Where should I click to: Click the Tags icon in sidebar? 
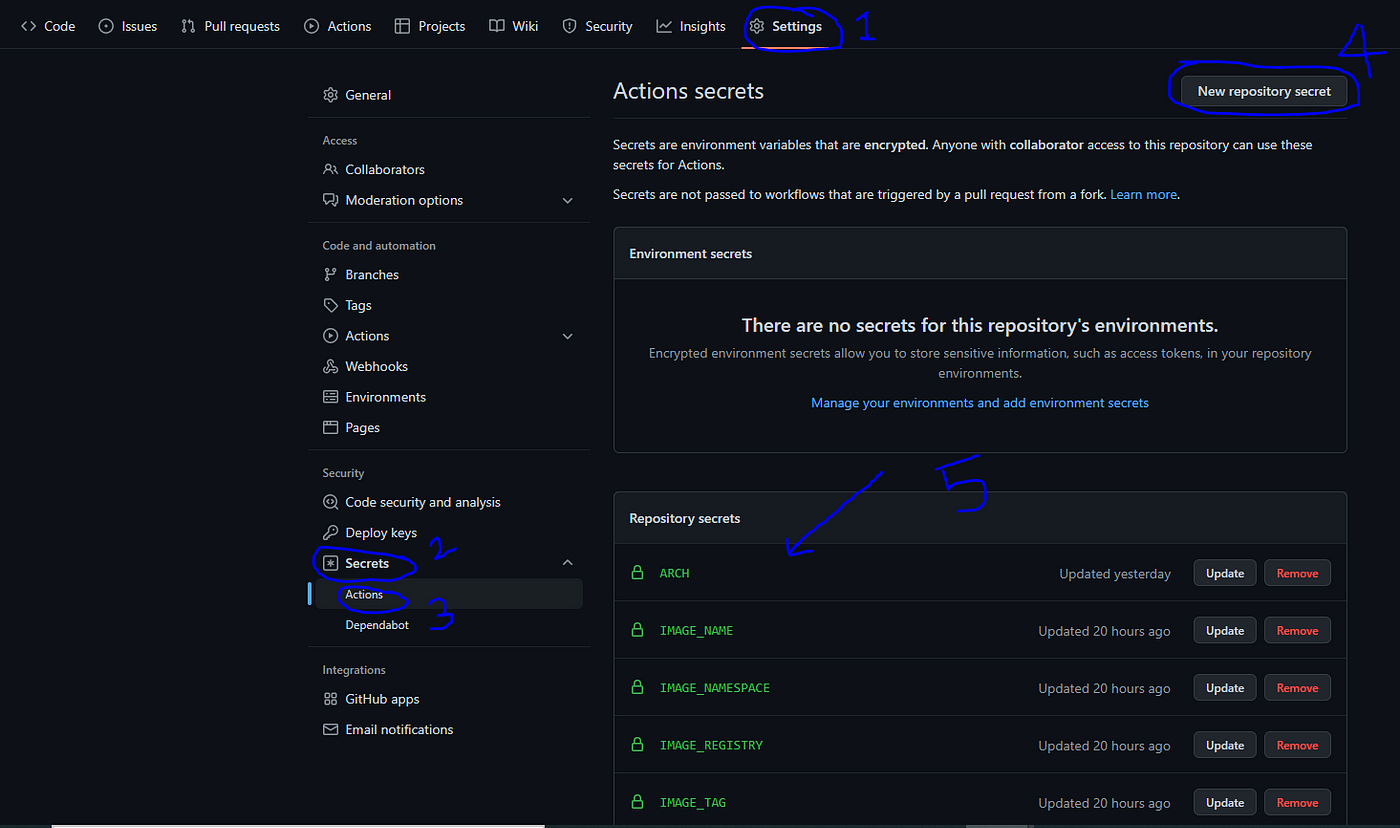pyautogui.click(x=330, y=305)
